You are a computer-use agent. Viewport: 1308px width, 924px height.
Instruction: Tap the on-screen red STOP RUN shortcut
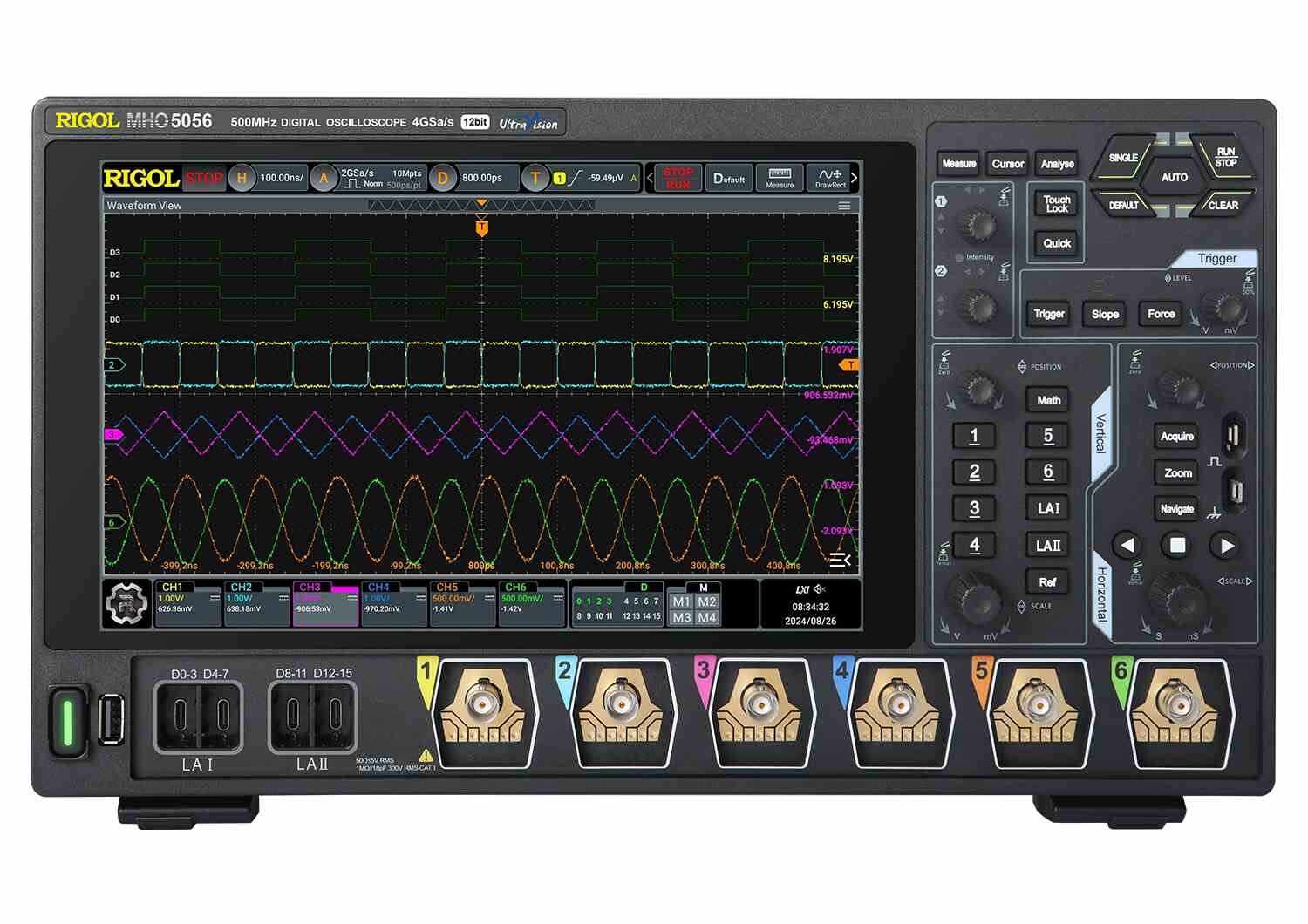coord(678,178)
